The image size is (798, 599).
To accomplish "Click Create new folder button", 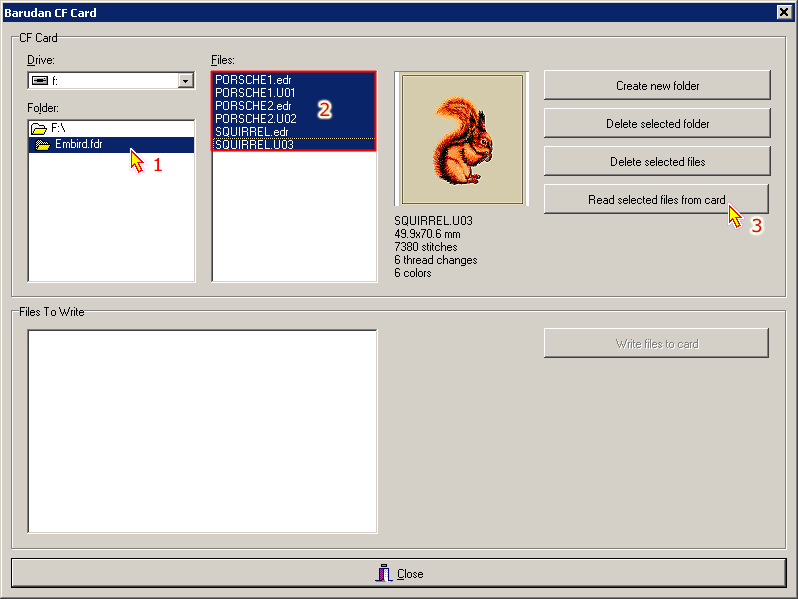I will pos(657,85).
